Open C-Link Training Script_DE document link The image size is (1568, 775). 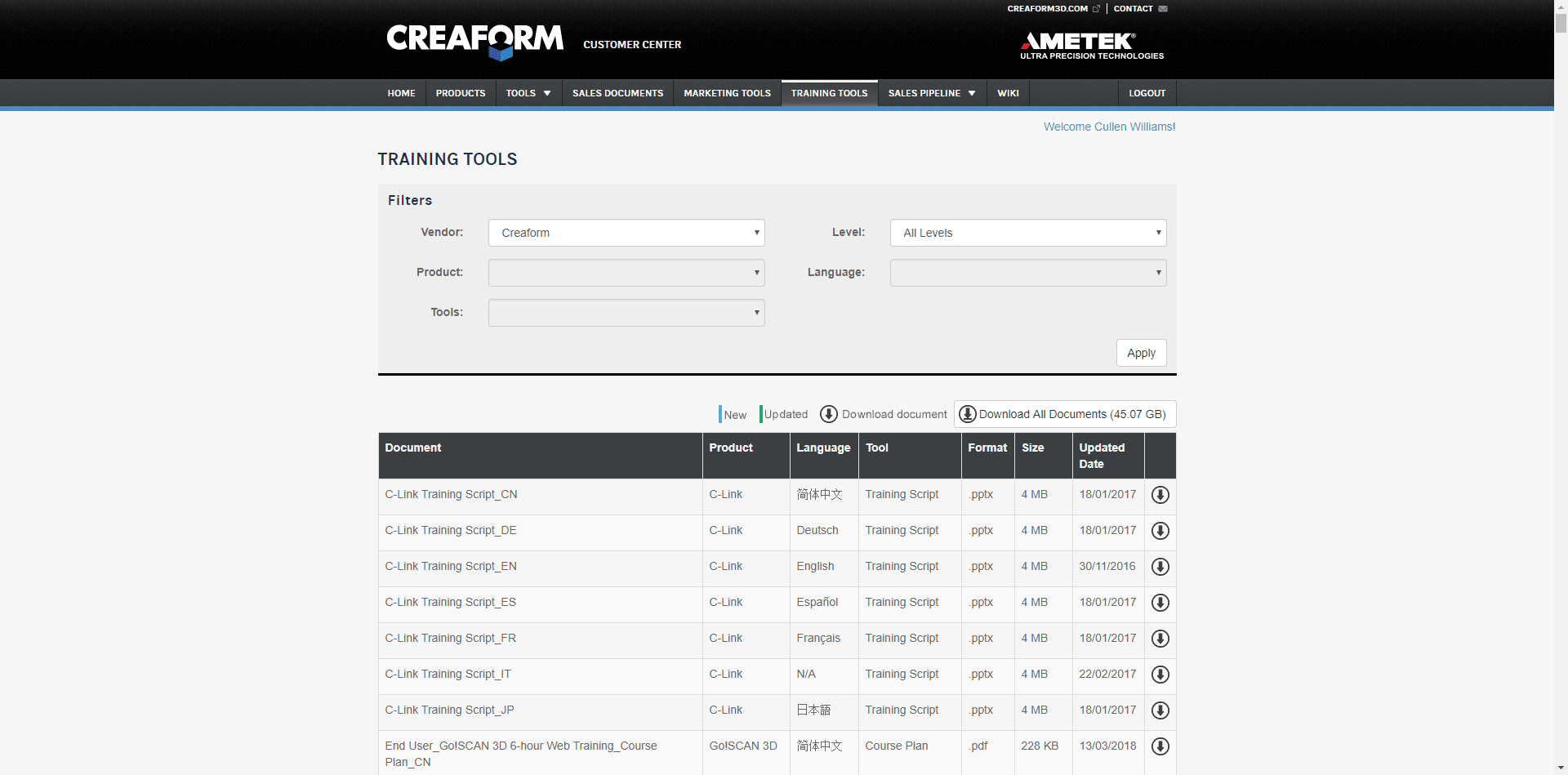(x=451, y=530)
